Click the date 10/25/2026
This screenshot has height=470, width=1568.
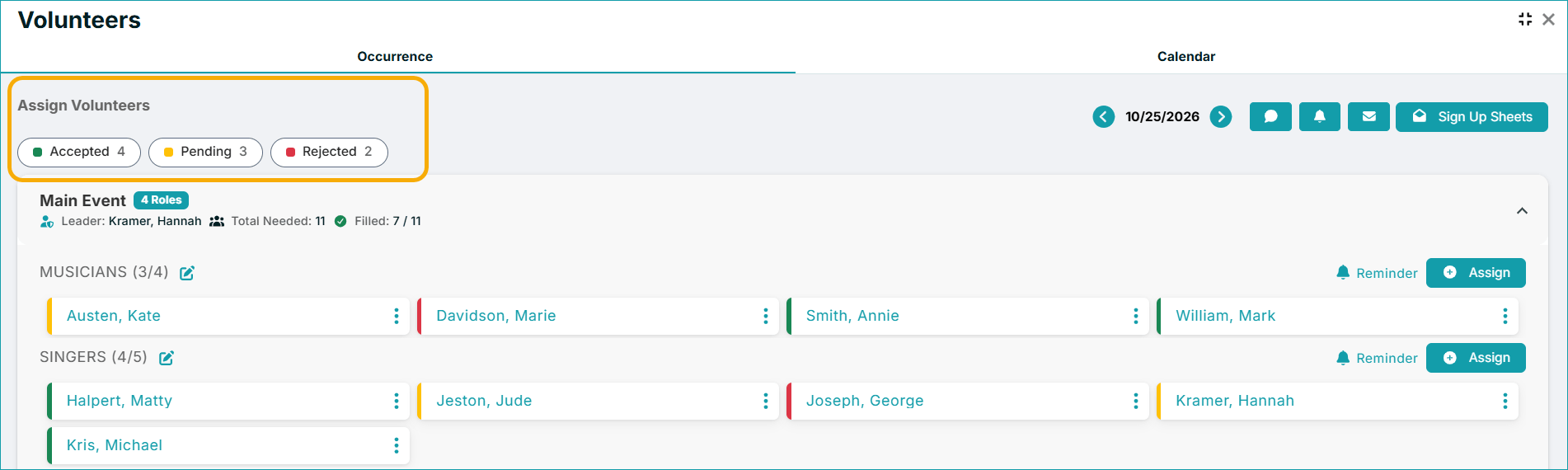(1162, 117)
